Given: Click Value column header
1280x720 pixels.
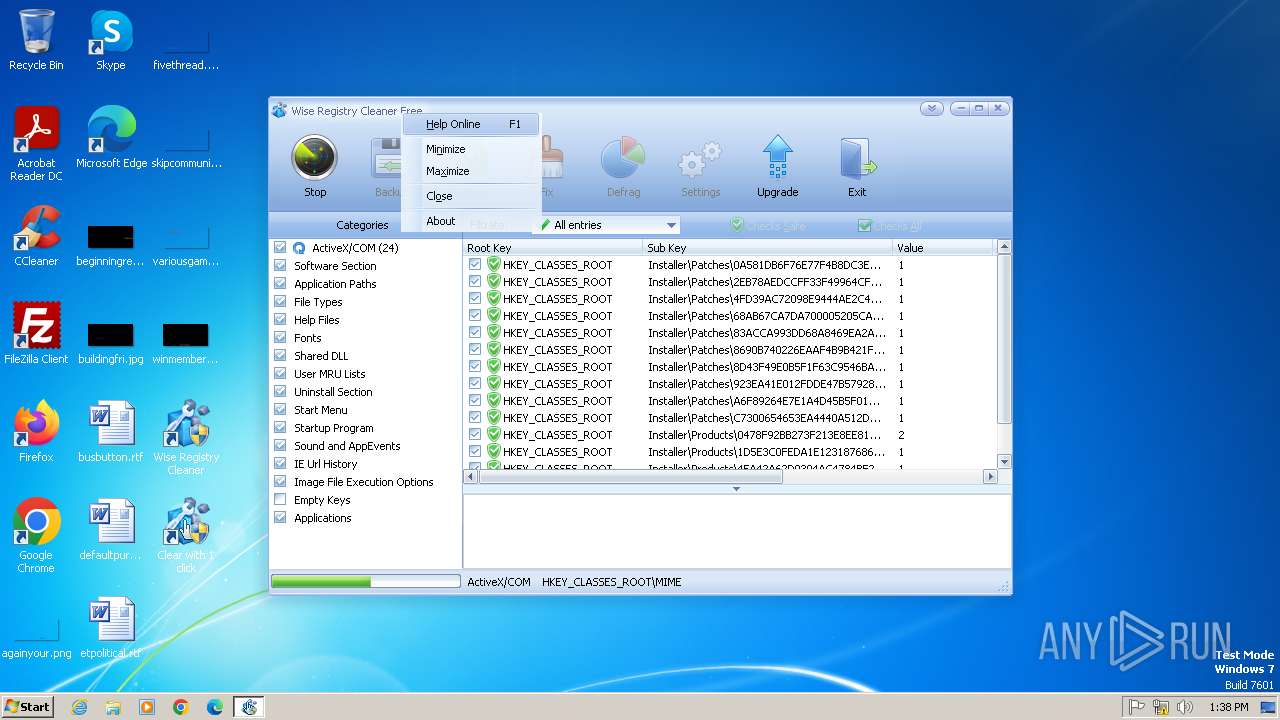Looking at the screenshot, I should [944, 247].
